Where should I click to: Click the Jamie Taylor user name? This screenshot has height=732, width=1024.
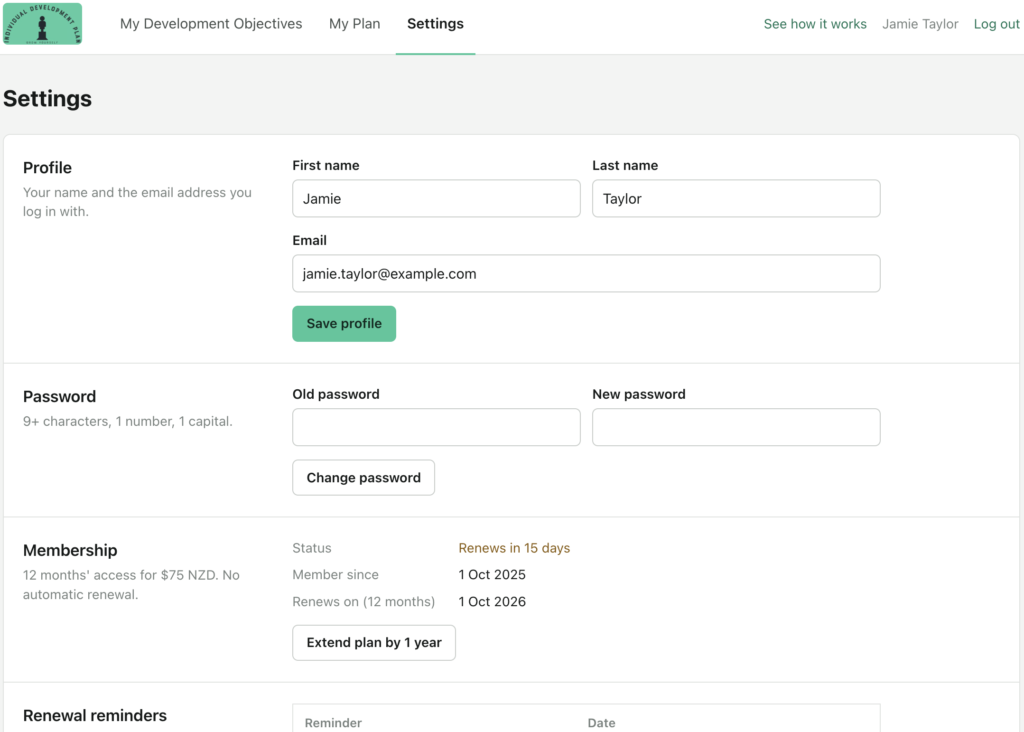click(x=920, y=24)
